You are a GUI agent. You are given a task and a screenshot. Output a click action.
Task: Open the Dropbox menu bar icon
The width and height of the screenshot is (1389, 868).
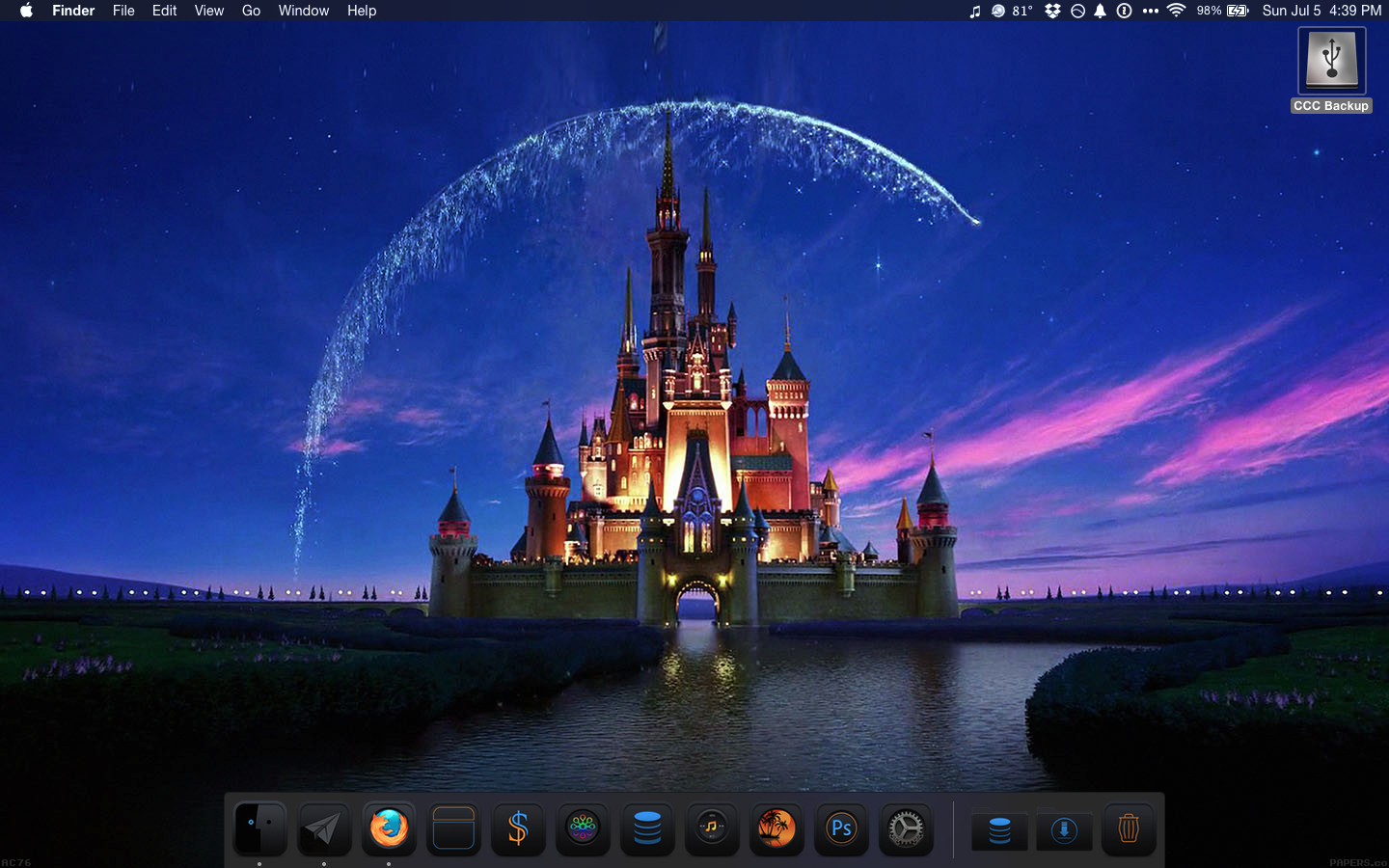pos(1053,11)
